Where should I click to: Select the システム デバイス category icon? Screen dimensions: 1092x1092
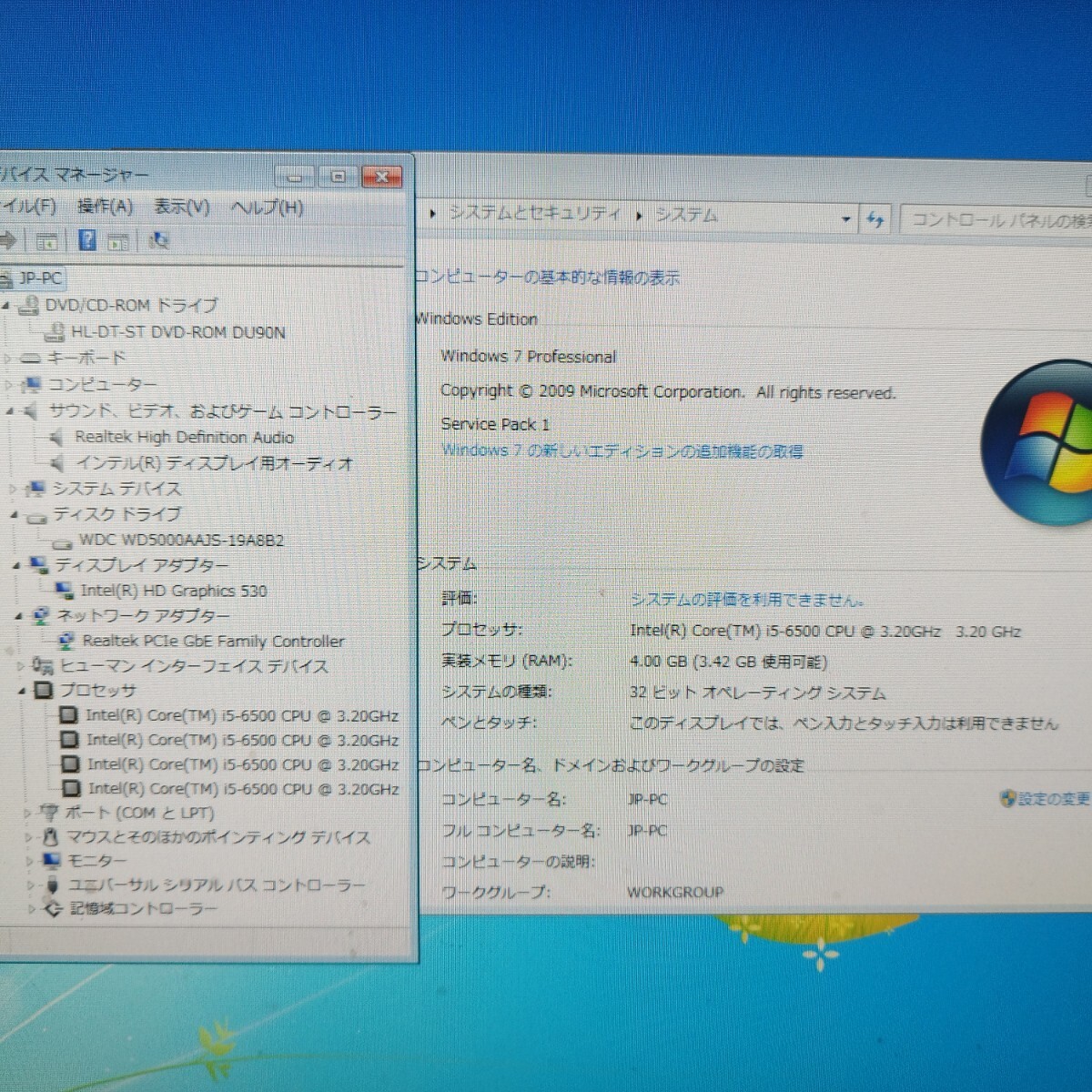[x=36, y=489]
